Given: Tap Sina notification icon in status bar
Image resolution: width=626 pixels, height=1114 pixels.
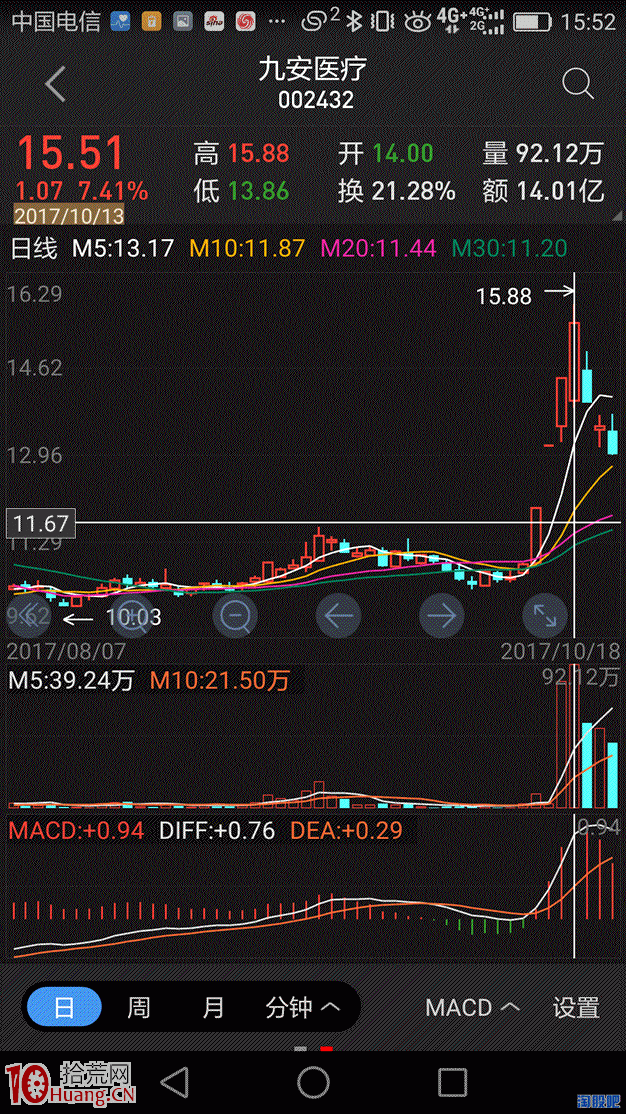Looking at the screenshot, I should click(214, 22).
